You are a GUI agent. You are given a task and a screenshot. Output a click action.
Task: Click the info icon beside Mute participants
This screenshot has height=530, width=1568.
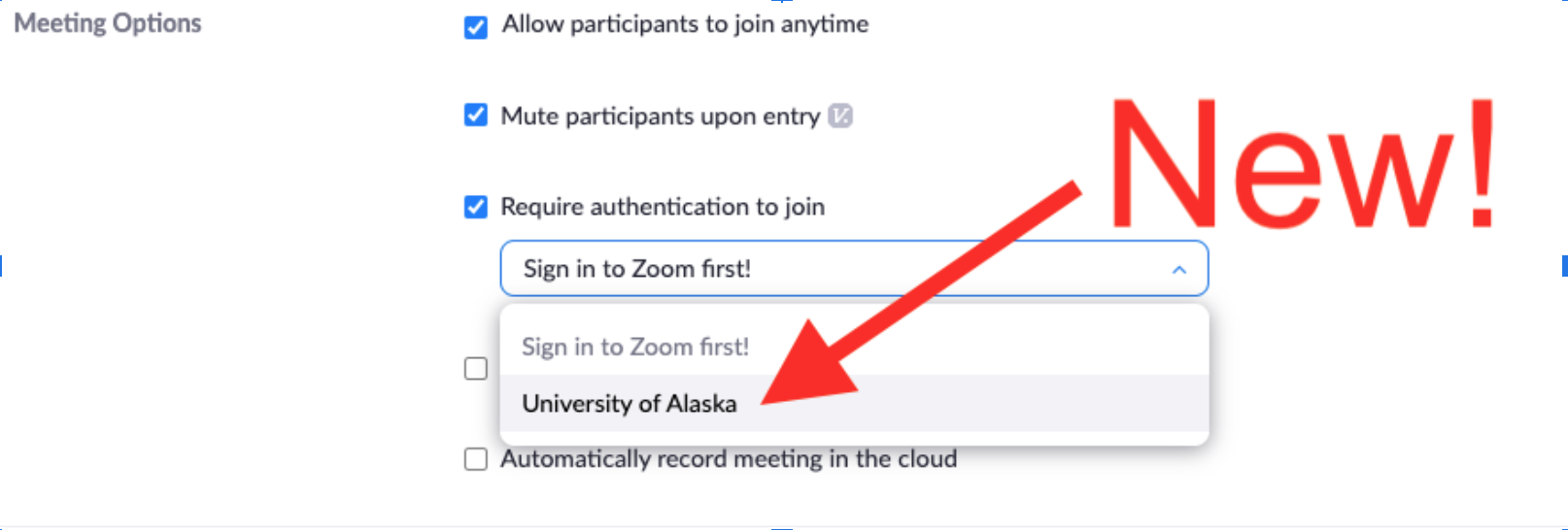(x=840, y=116)
